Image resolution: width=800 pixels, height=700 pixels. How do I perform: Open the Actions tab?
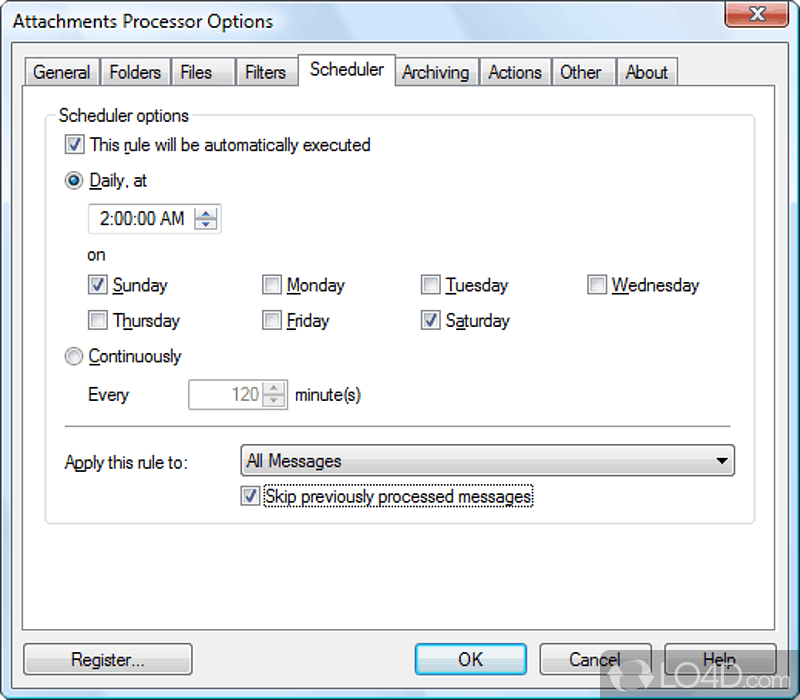[514, 72]
